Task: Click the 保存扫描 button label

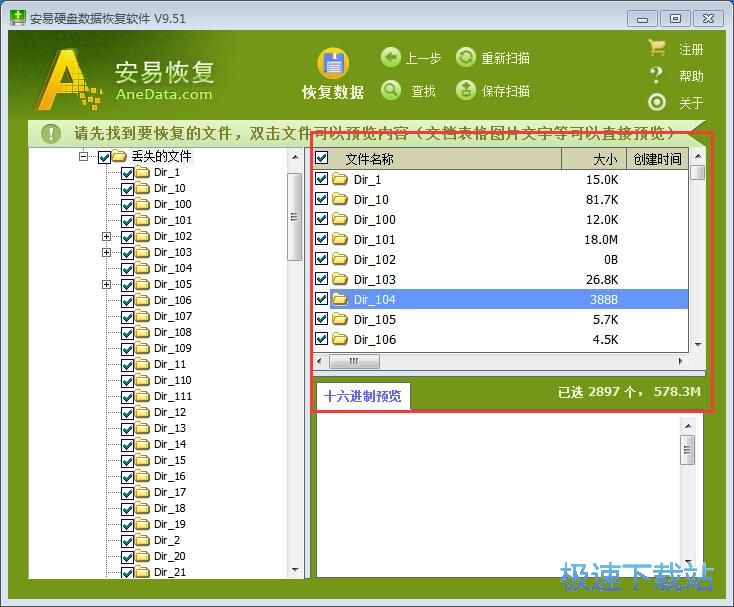Action: tap(506, 91)
